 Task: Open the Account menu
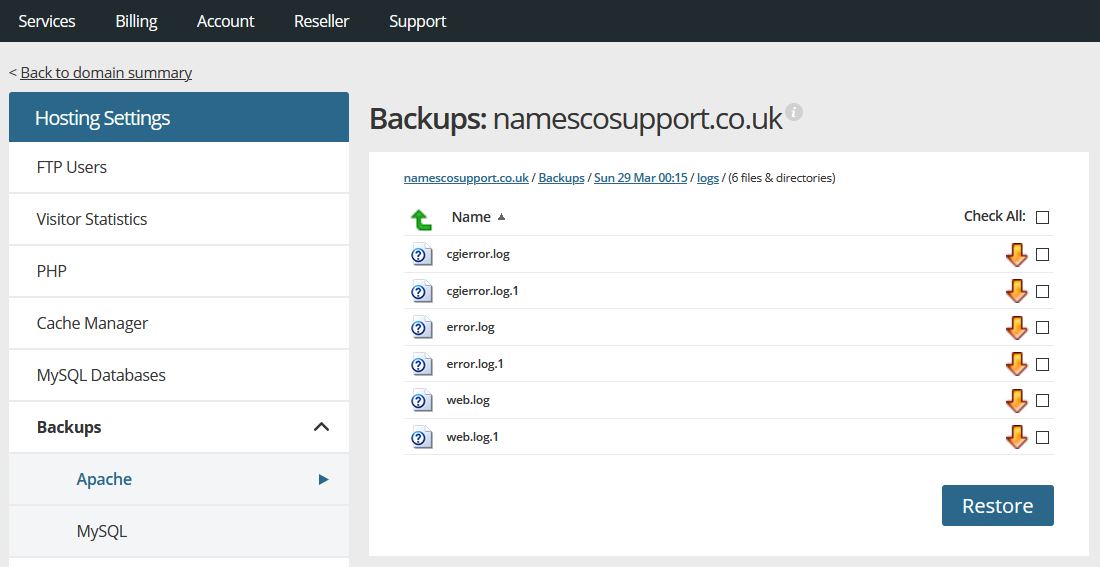(x=225, y=21)
